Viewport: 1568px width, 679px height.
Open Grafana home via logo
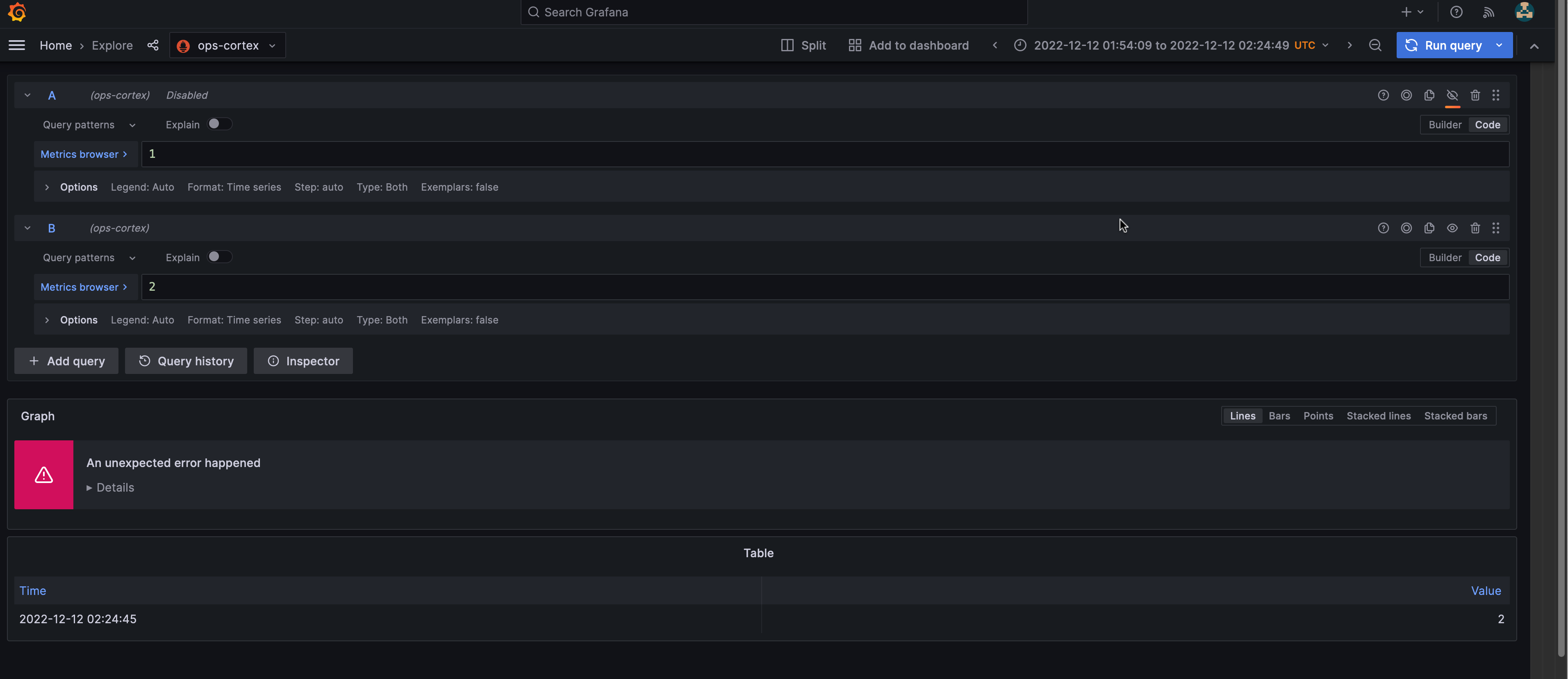(17, 12)
